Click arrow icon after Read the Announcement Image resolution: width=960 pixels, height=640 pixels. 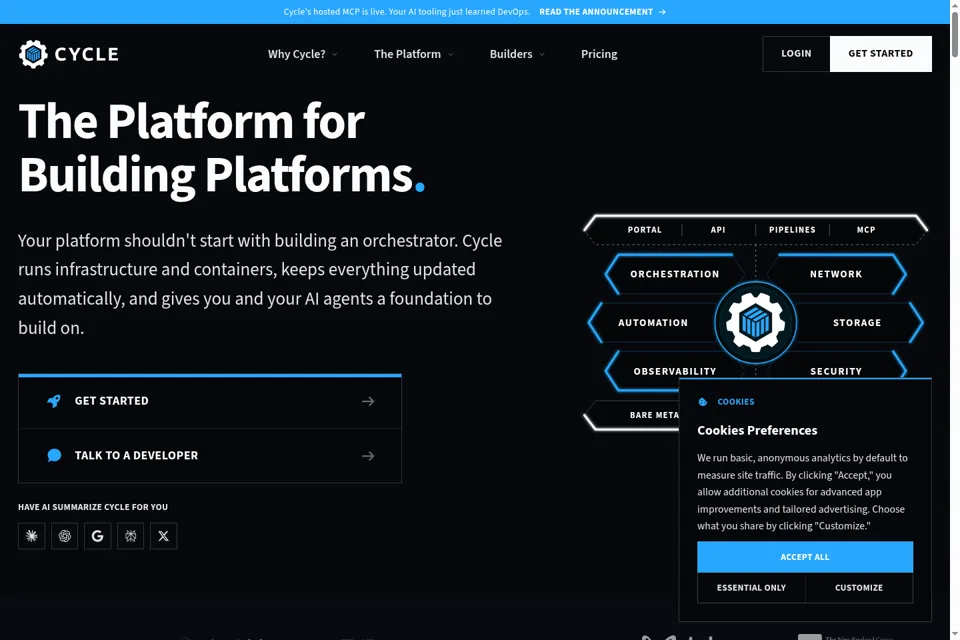pyautogui.click(x=662, y=12)
